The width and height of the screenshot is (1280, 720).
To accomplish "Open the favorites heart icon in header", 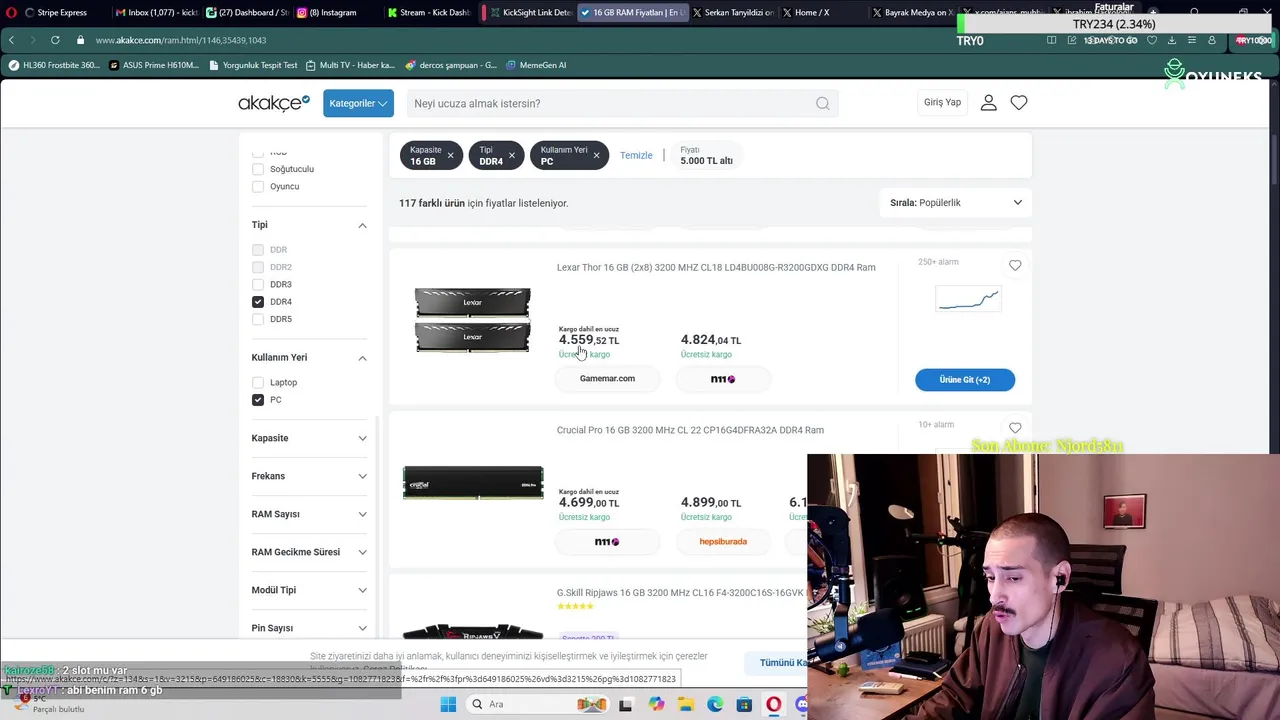I will coord(1018,102).
